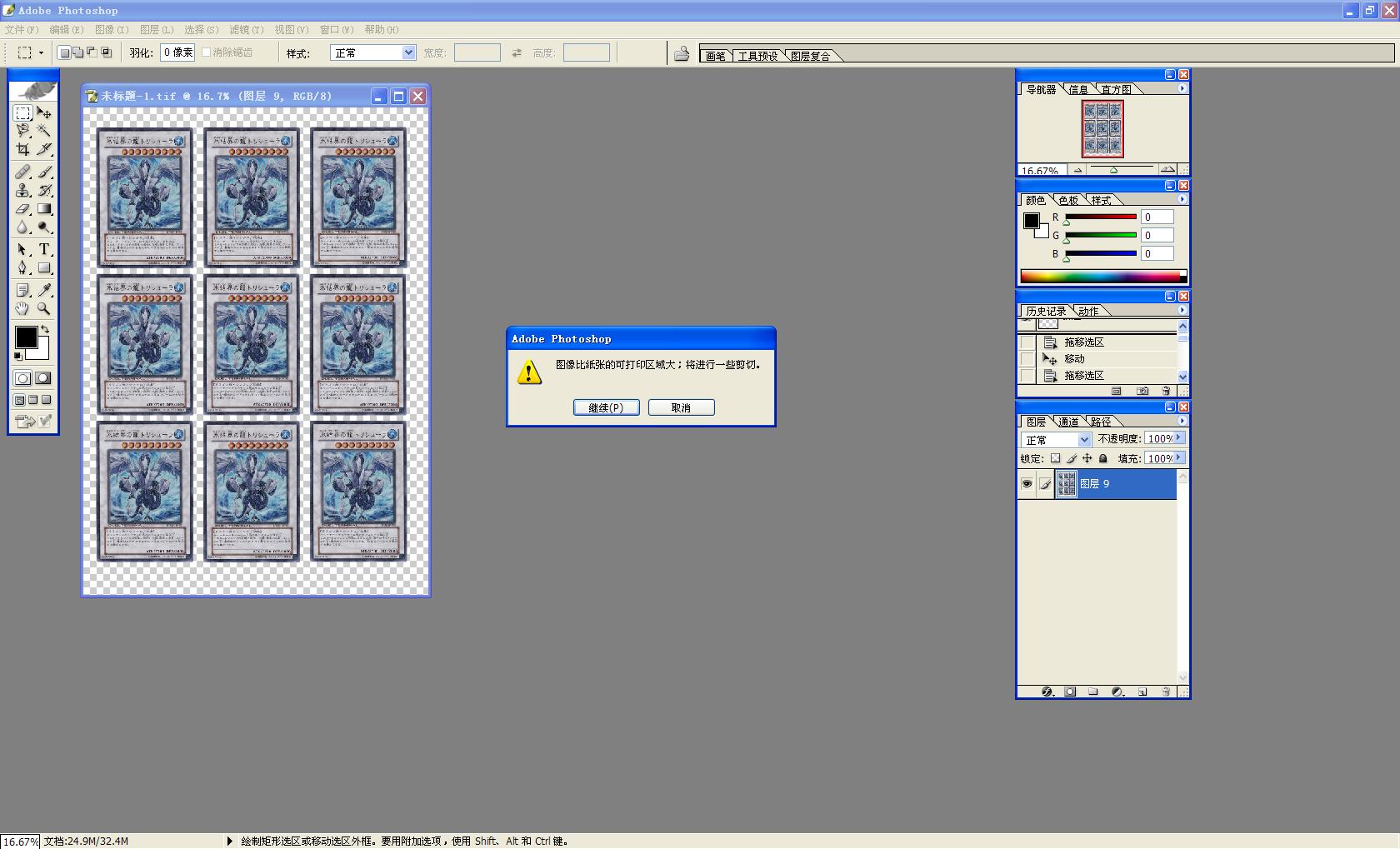Viewport: 1400px width, 849px height.
Task: Switch to the 通道 channels tab
Action: (1069, 422)
